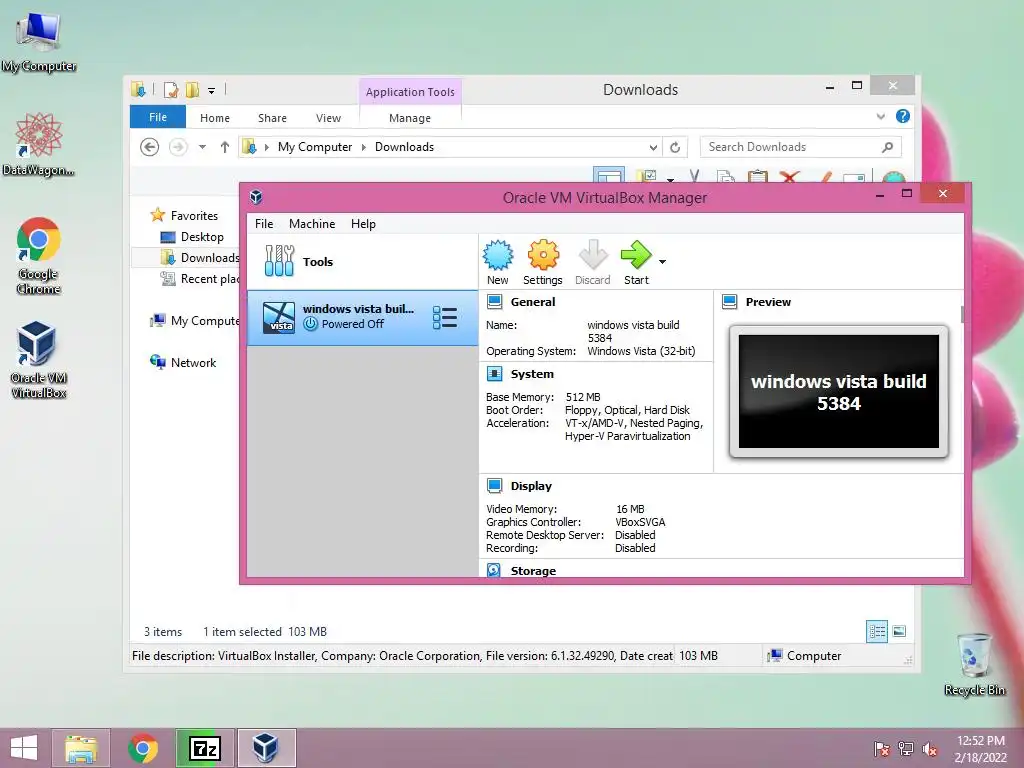
Task: Switch to Home tab in Downloads window
Action: click(215, 118)
